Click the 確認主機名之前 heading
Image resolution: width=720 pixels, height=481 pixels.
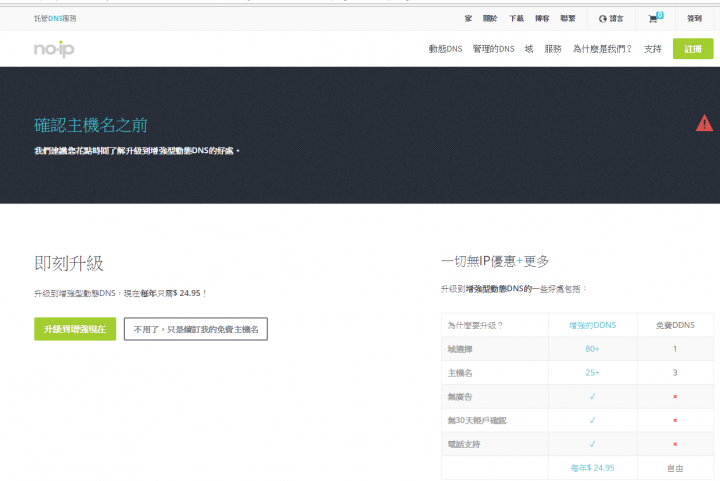91,125
